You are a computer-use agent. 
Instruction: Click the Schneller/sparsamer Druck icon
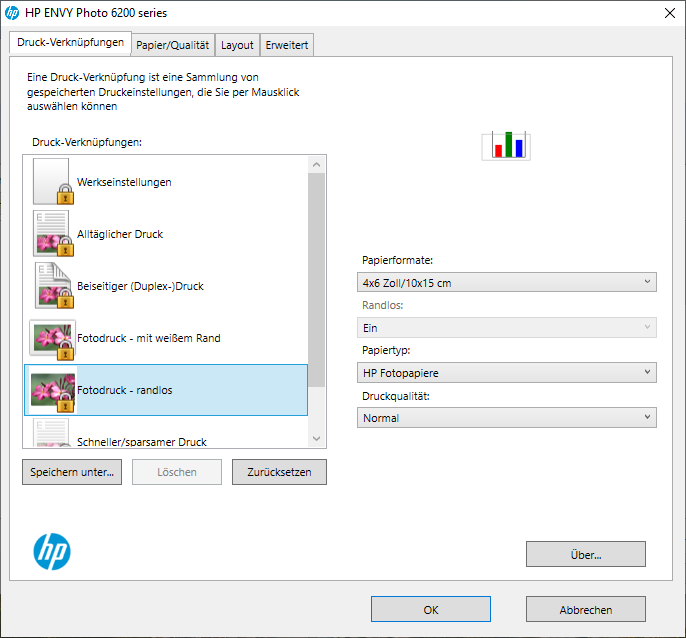[x=51, y=432]
